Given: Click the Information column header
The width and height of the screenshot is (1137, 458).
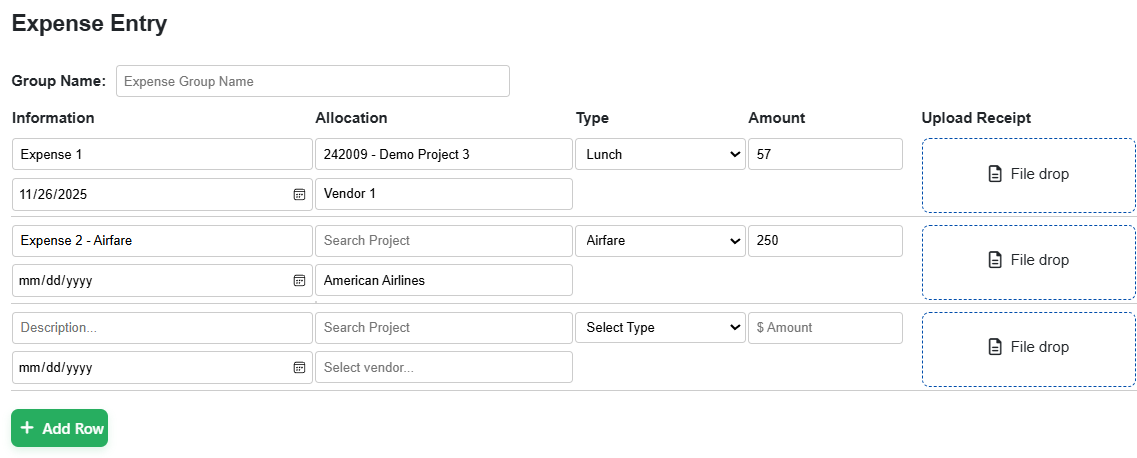Looking at the screenshot, I should [53, 118].
